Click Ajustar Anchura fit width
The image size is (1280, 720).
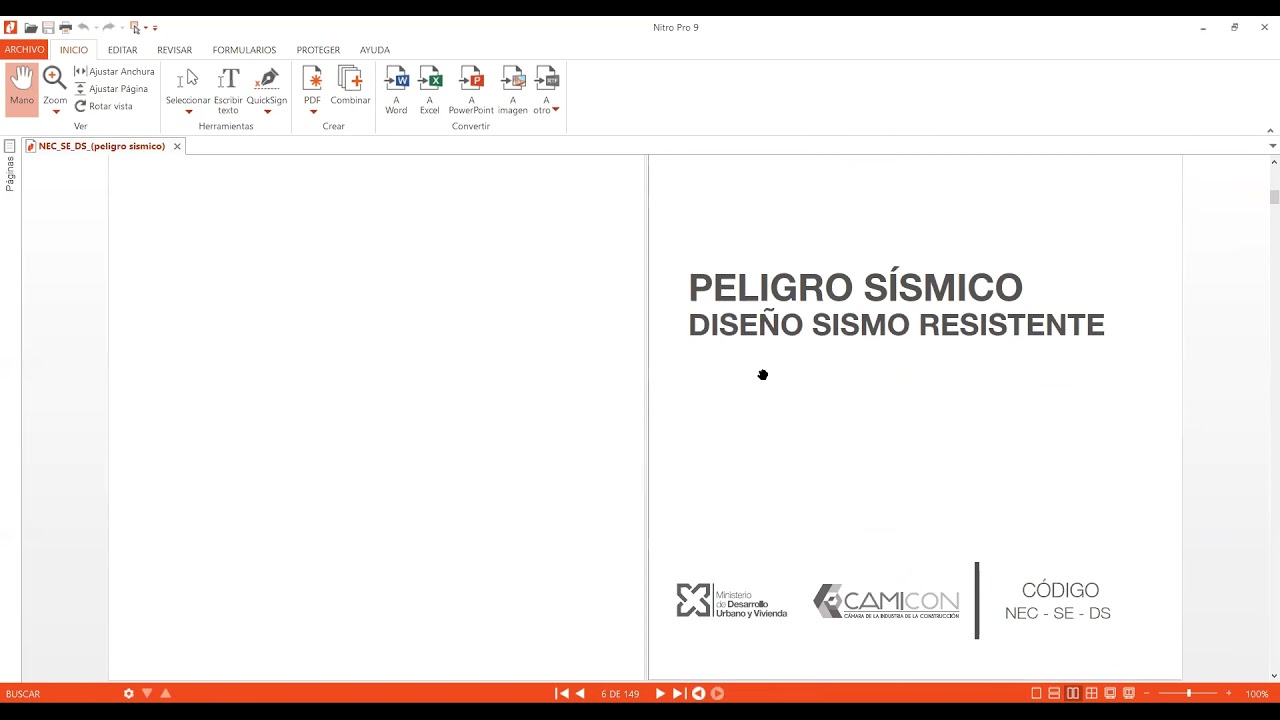114,72
